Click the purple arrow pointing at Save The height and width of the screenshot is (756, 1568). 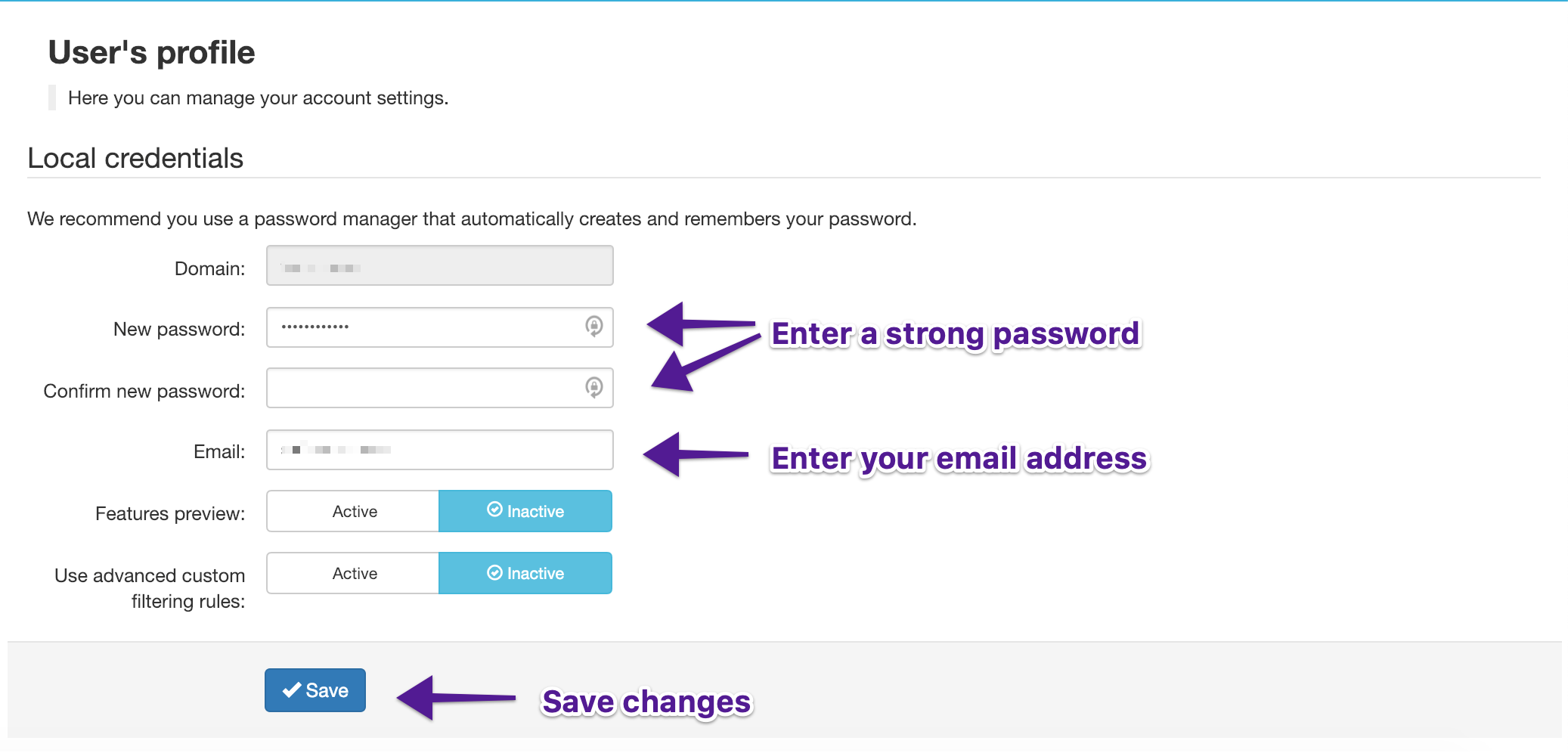(x=456, y=697)
